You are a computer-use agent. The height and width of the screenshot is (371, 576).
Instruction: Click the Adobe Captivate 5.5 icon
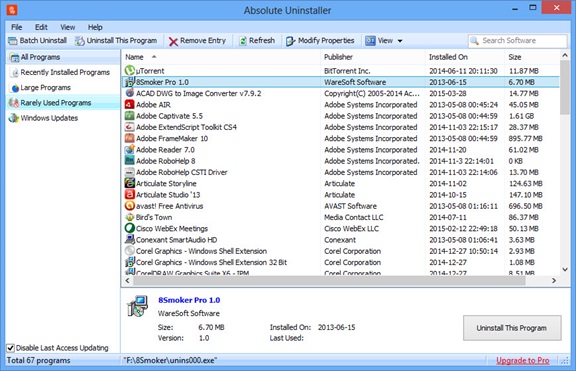click(130, 116)
